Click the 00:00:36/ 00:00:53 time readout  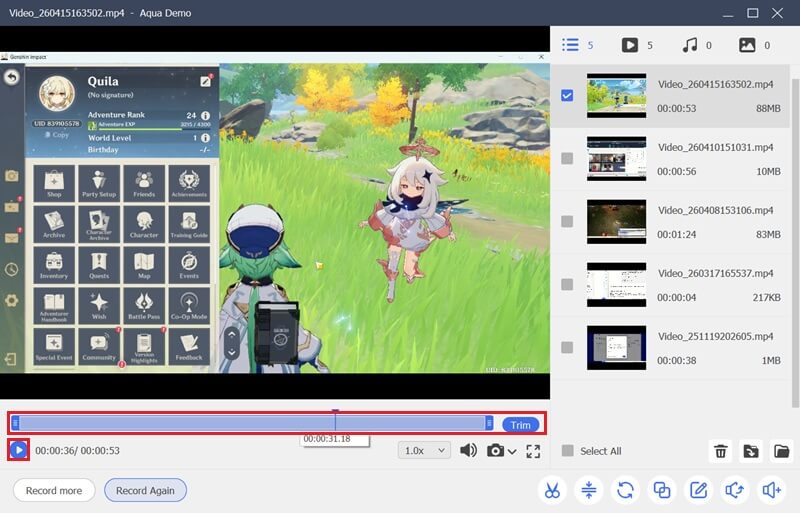point(78,451)
